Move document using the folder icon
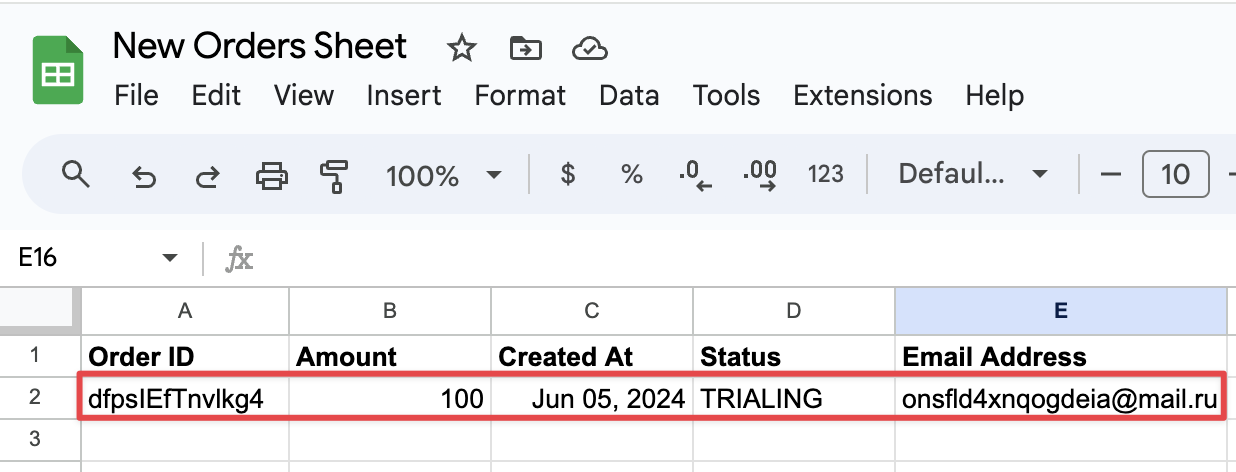1236x472 pixels. 525,48
